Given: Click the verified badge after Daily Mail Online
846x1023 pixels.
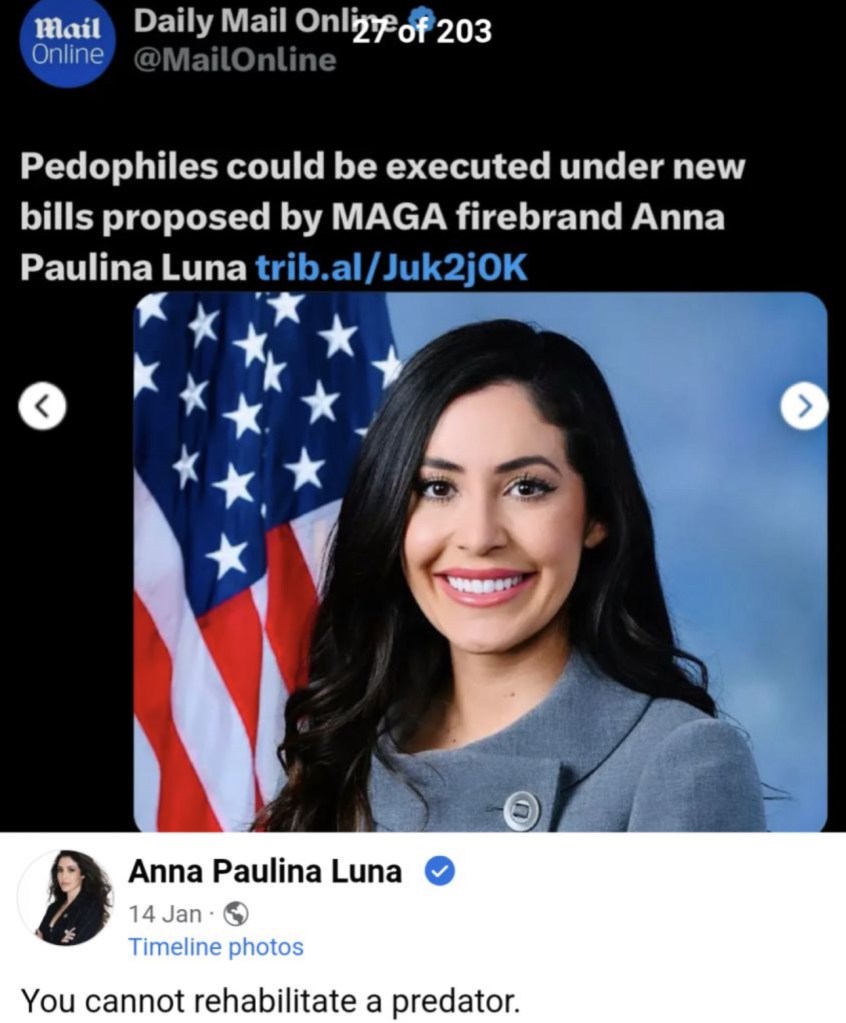Looking at the screenshot, I should pos(424,14).
